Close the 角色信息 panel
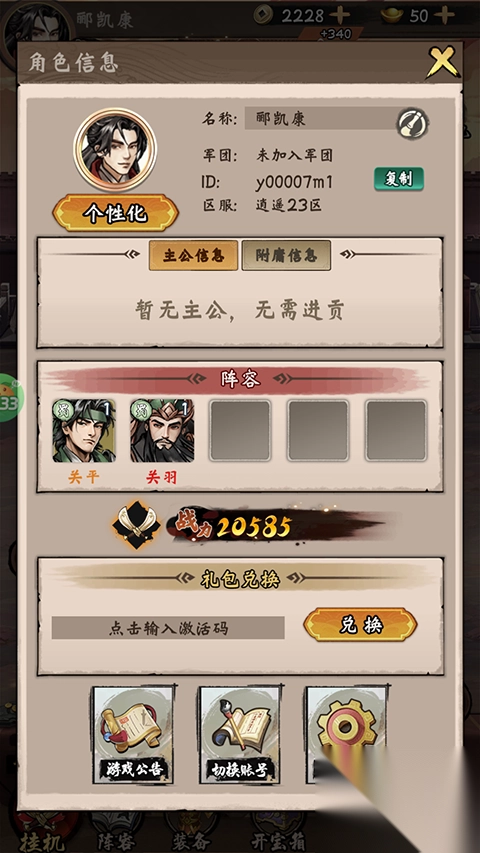This screenshot has height=853, width=480. [x=442, y=61]
